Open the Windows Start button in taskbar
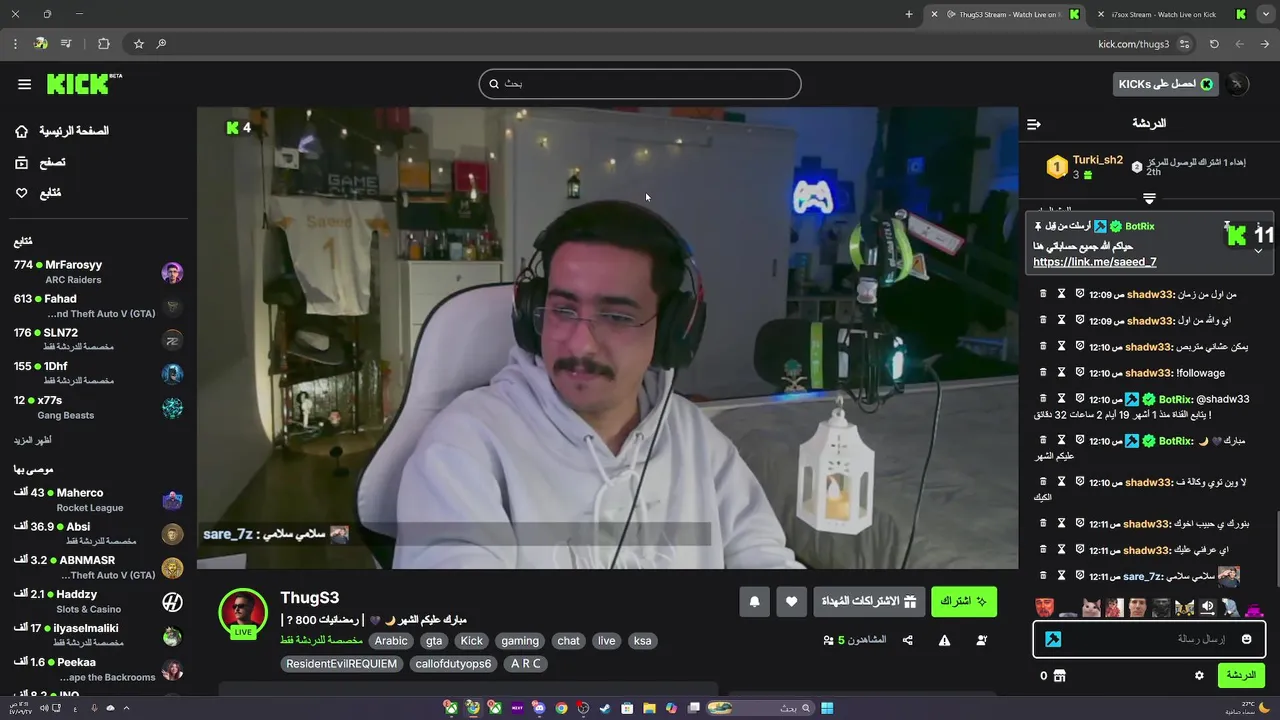1280x720 pixels. pyautogui.click(x=827, y=708)
